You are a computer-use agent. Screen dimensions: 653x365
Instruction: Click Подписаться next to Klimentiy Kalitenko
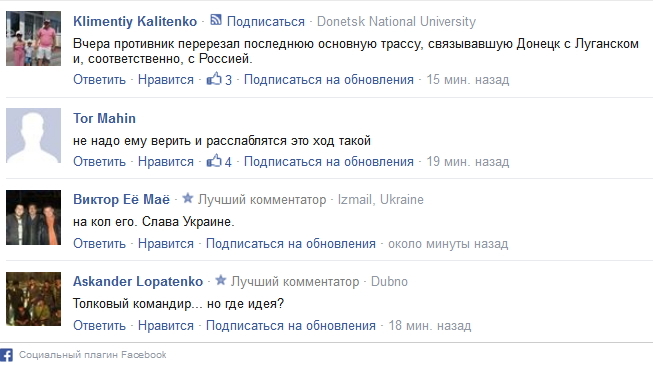[x=266, y=22]
